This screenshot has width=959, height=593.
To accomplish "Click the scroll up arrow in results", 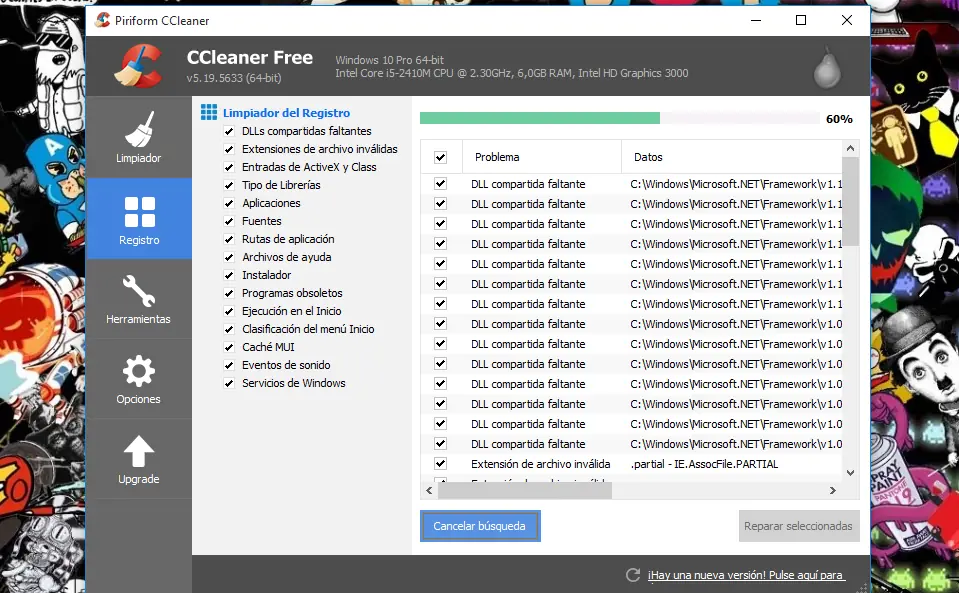I will 850,149.
